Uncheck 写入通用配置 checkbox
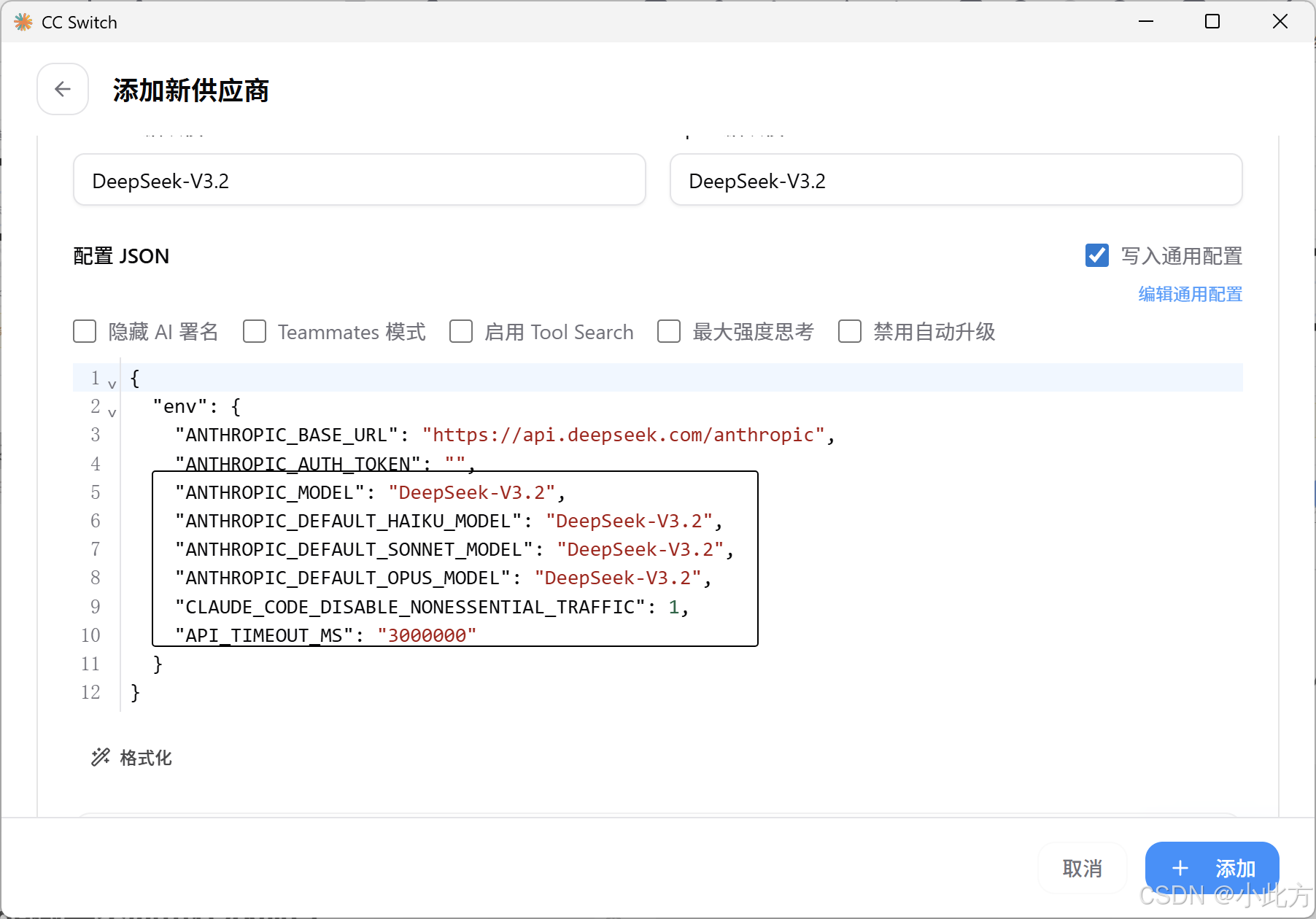This screenshot has height=919, width=1316. point(1097,255)
